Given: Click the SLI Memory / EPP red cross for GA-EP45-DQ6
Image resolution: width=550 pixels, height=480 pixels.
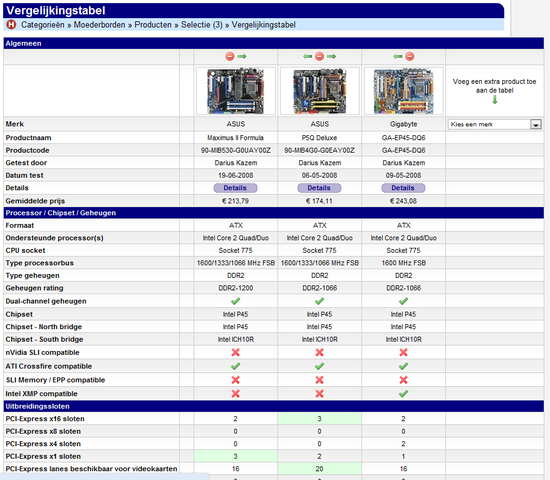Looking at the screenshot, I should tap(403, 380).
